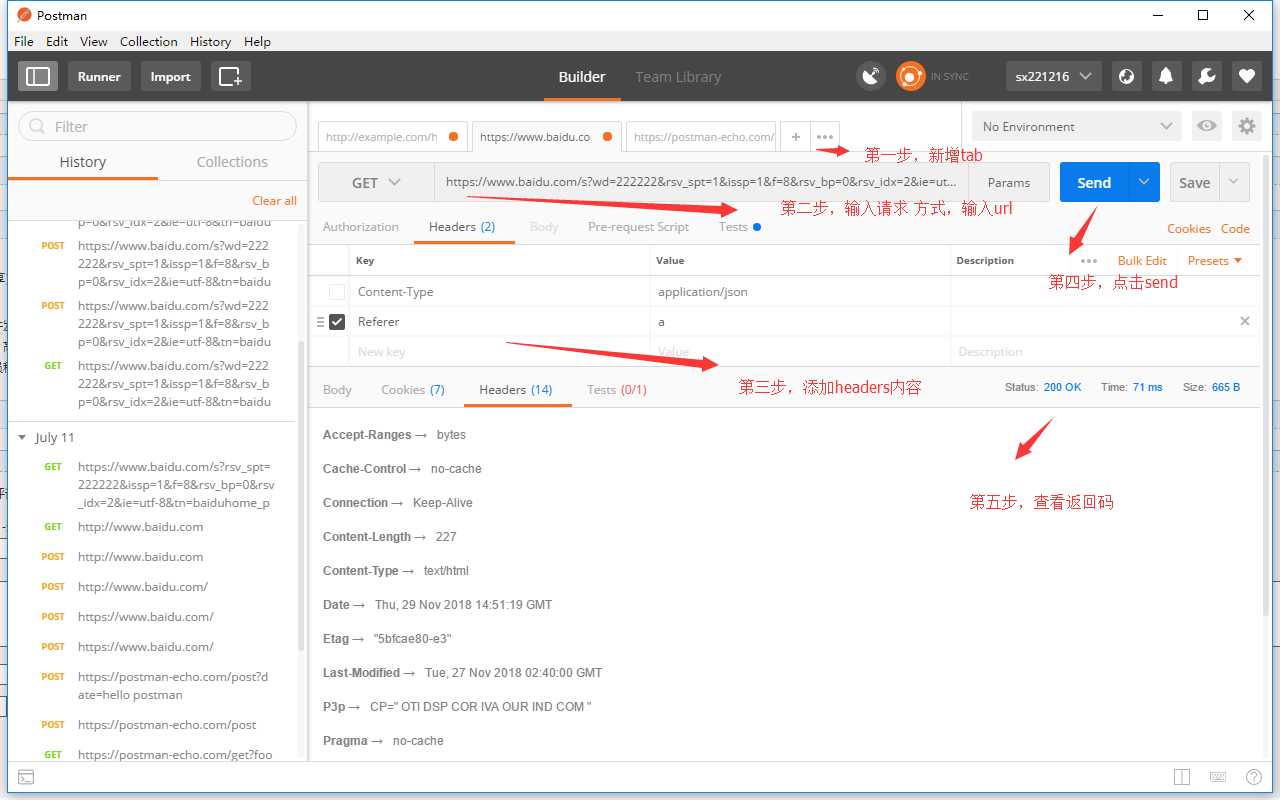Screen dimensions: 1280x800
Task: Open the wrench settings icon
Action: 1206,76
